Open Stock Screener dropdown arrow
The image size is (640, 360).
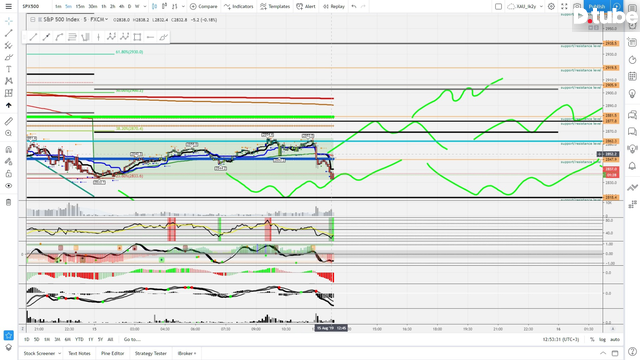pos(60,353)
